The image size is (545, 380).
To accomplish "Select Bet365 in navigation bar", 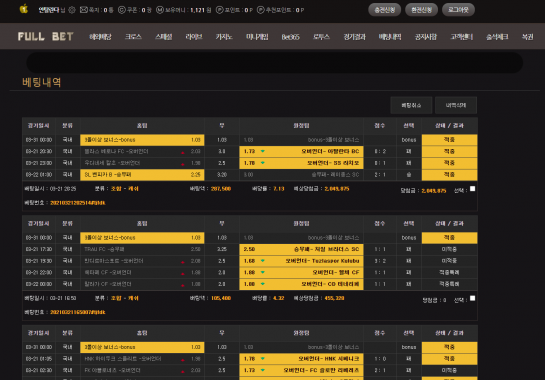I will coord(291,37).
